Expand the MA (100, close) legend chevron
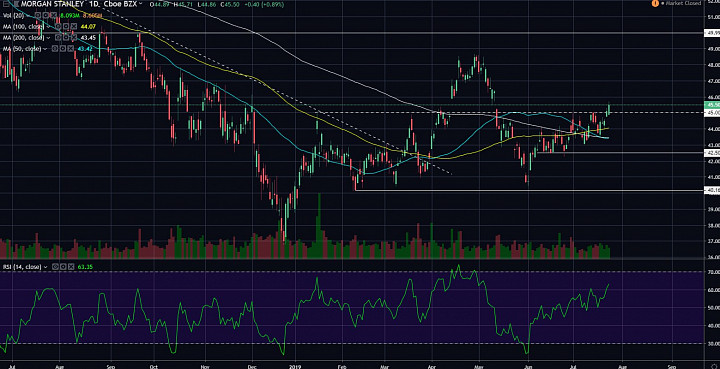Viewport: 720px width, 369px height. coord(48,27)
